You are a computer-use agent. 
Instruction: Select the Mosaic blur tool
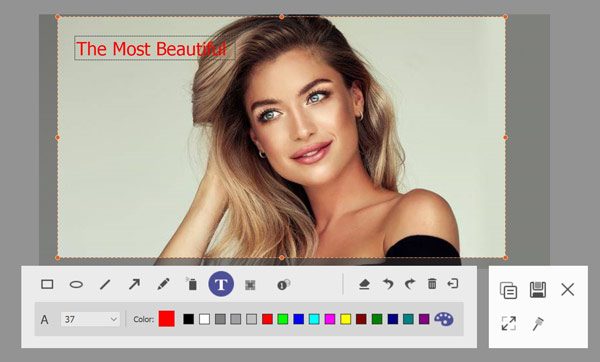(x=250, y=285)
